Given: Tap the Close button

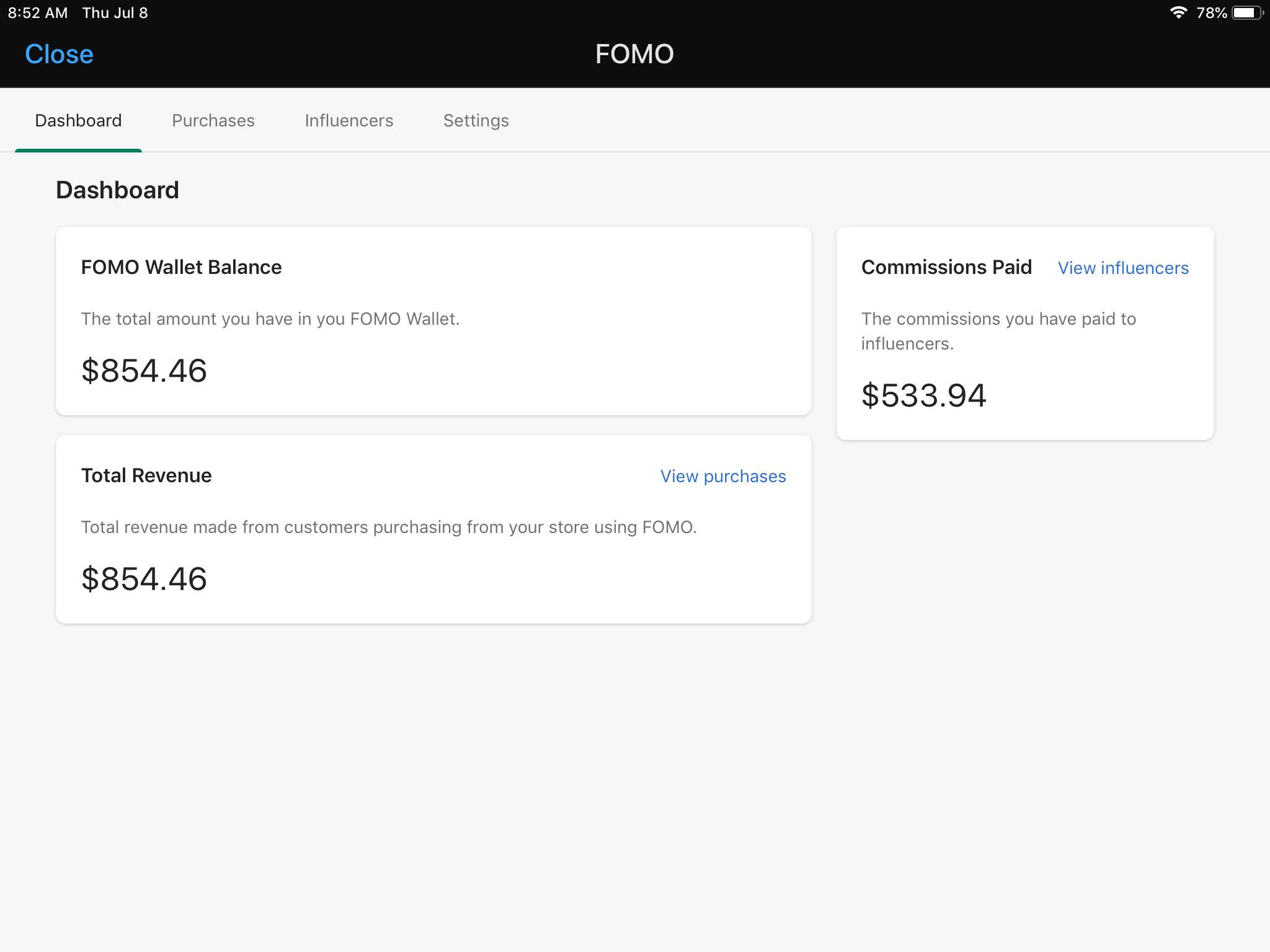Looking at the screenshot, I should [x=59, y=54].
